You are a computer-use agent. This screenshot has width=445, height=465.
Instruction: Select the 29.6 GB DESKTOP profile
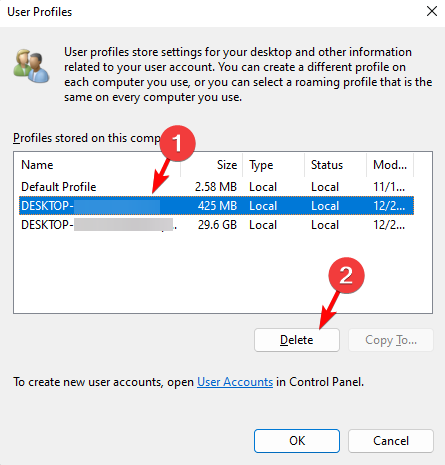coord(217,225)
